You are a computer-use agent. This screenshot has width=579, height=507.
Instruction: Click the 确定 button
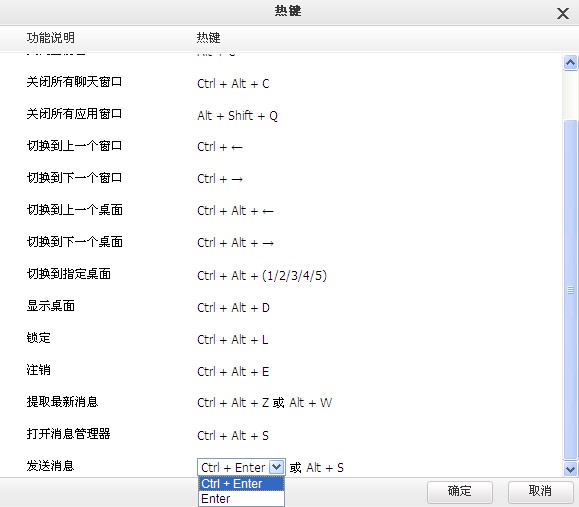[460, 491]
